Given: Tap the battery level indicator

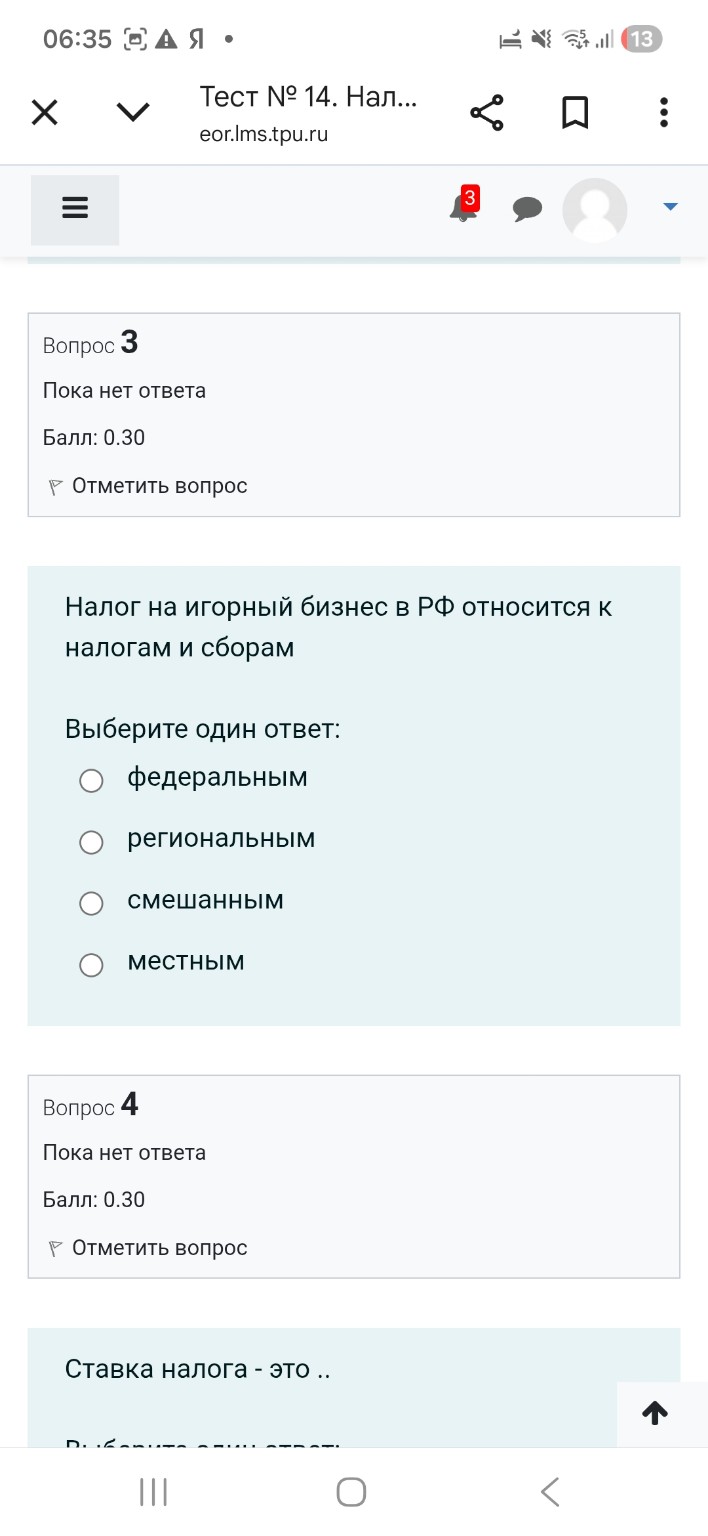Looking at the screenshot, I should pyautogui.click(x=642, y=40).
